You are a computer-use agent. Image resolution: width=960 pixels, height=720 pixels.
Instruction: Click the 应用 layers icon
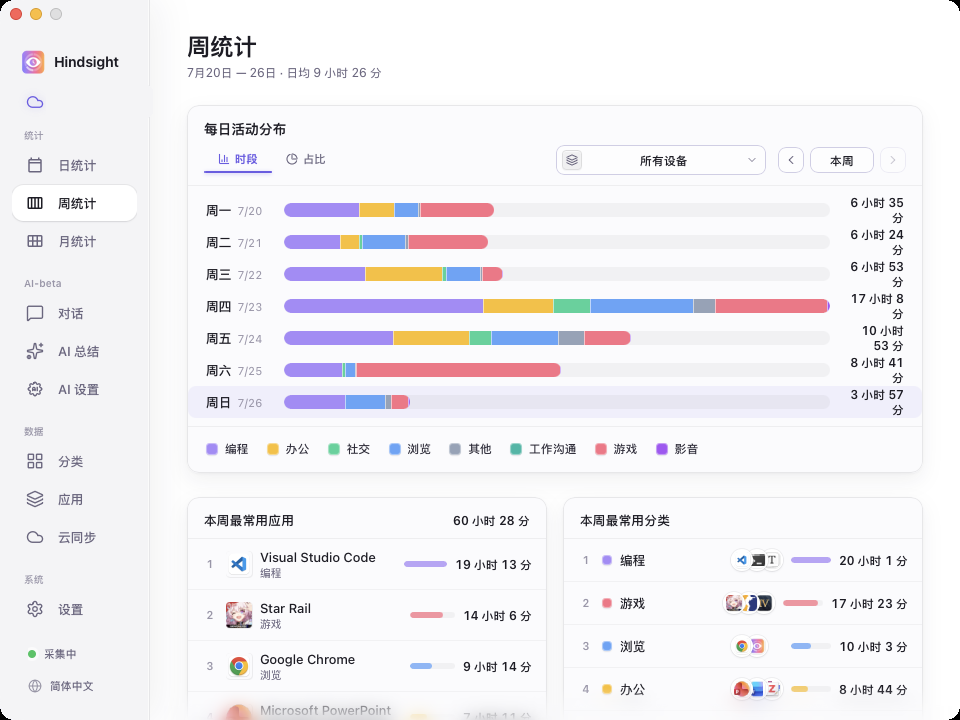click(x=35, y=500)
